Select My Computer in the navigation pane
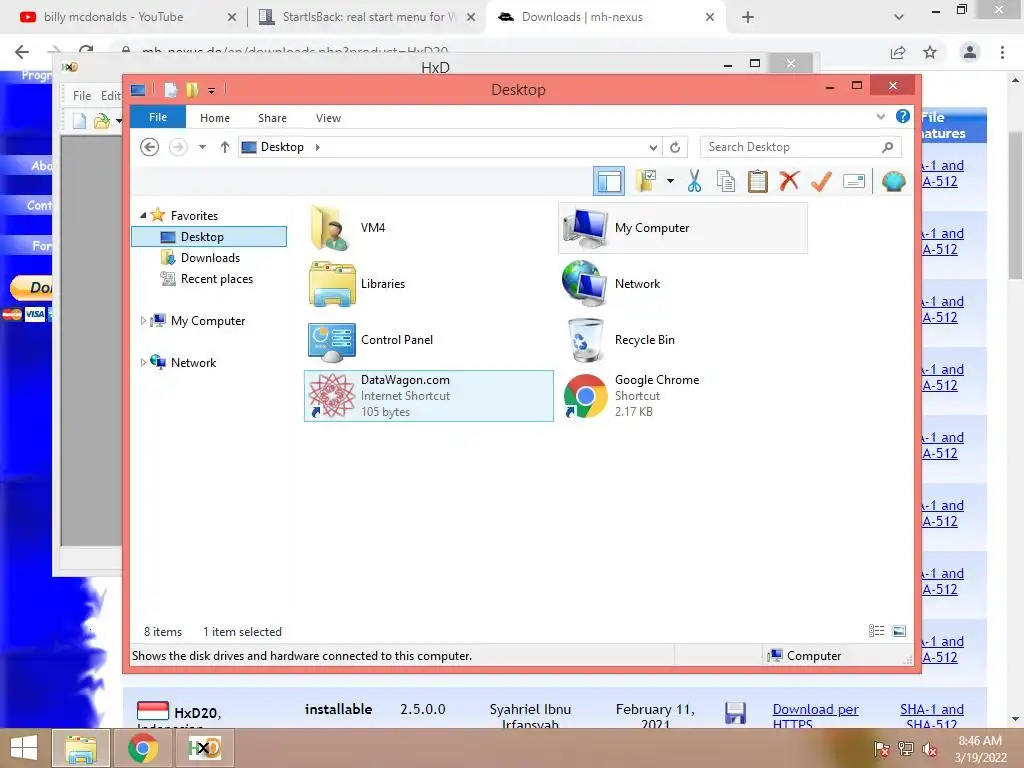The image size is (1024, 768). 208,321
